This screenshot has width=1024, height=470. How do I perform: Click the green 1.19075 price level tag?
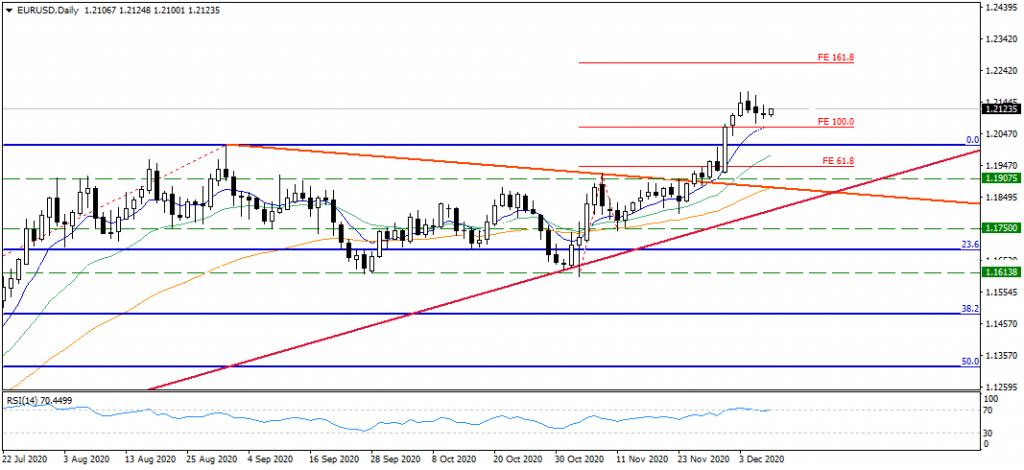coord(1001,179)
